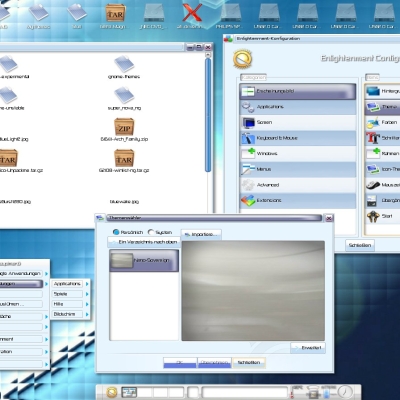This screenshot has width=400, height=400.
Task: Click the empty text field on the shelf
Action: (x=245, y=392)
